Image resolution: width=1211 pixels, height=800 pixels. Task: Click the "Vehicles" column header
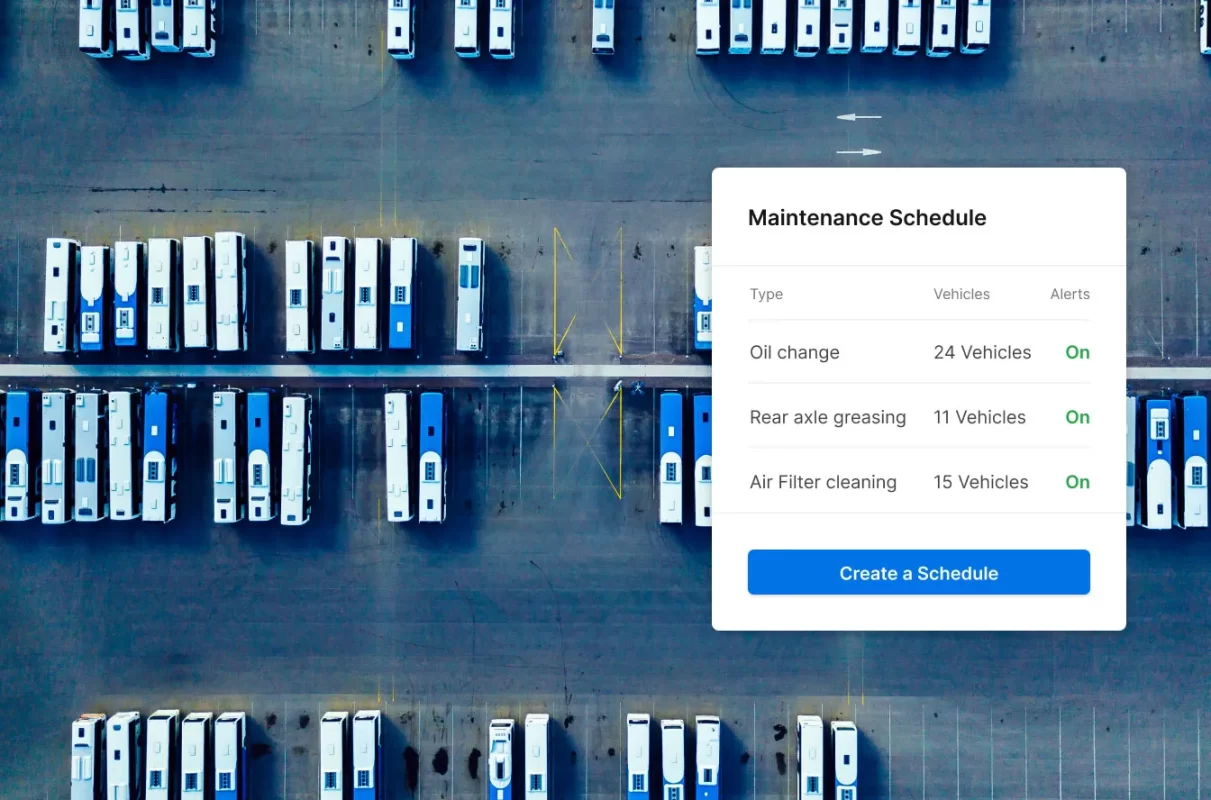pyautogui.click(x=961, y=294)
